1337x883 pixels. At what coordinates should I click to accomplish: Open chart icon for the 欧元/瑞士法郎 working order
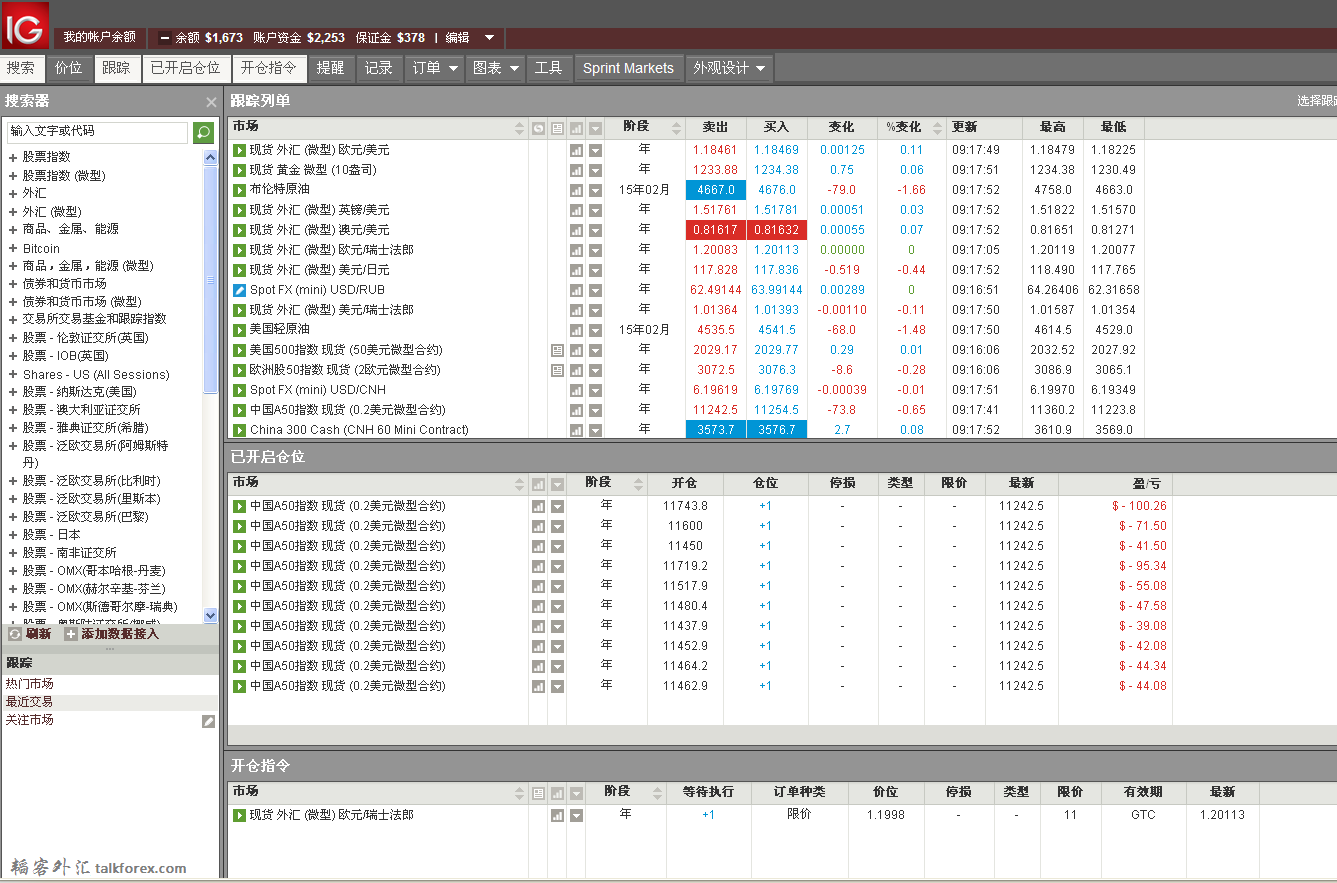pos(557,815)
